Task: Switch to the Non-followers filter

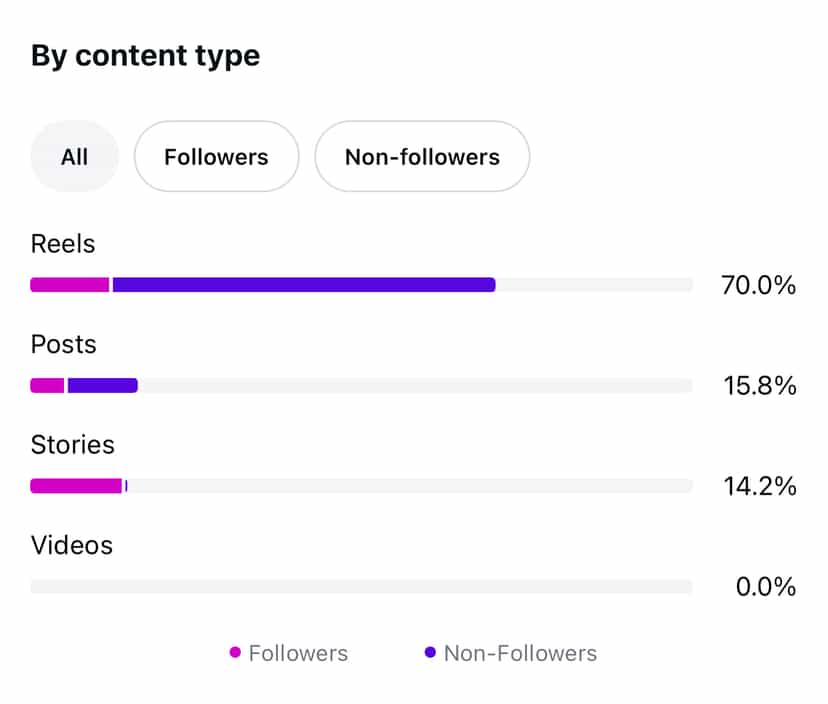Action: click(422, 157)
